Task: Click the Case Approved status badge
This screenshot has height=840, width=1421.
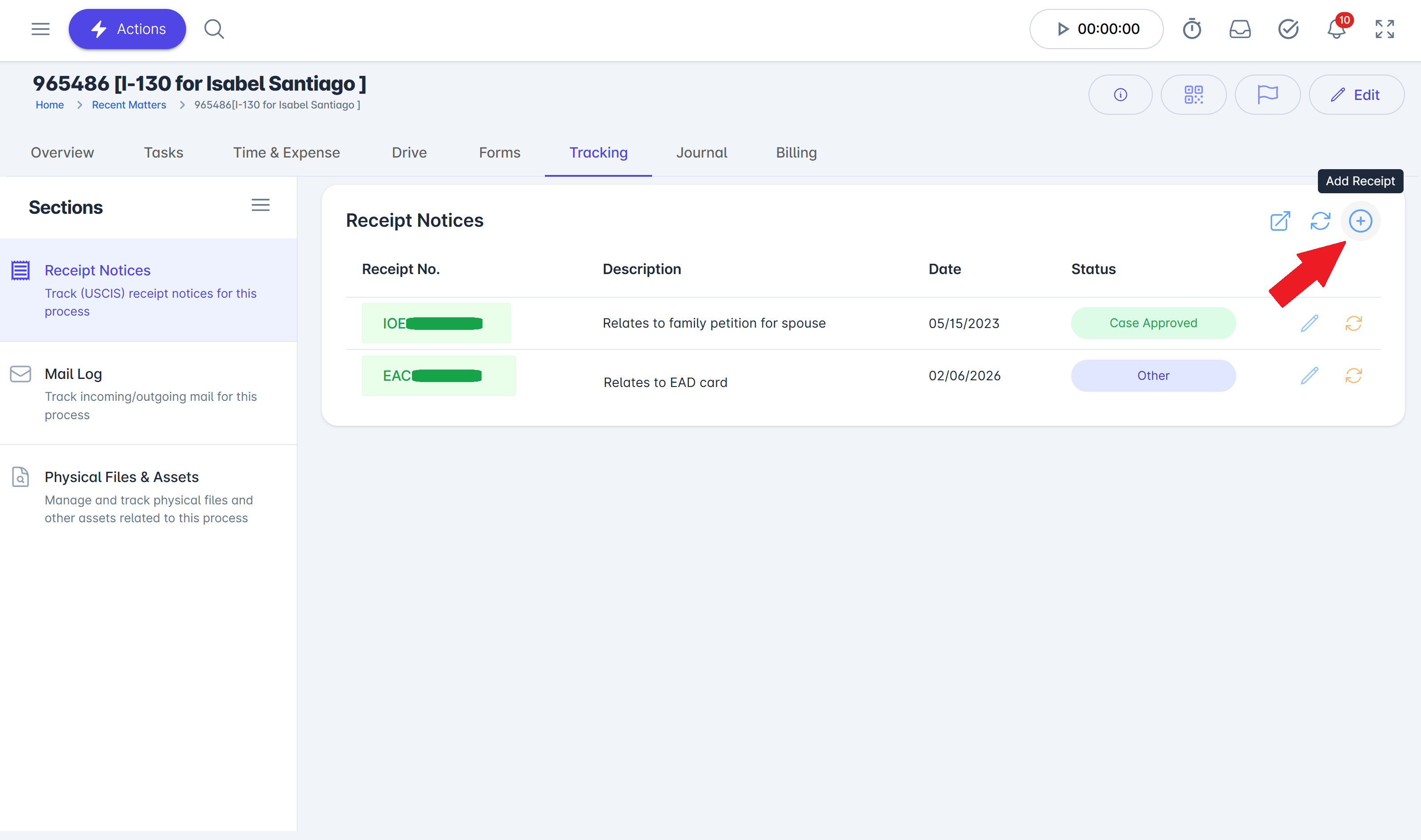Action: pos(1153,323)
